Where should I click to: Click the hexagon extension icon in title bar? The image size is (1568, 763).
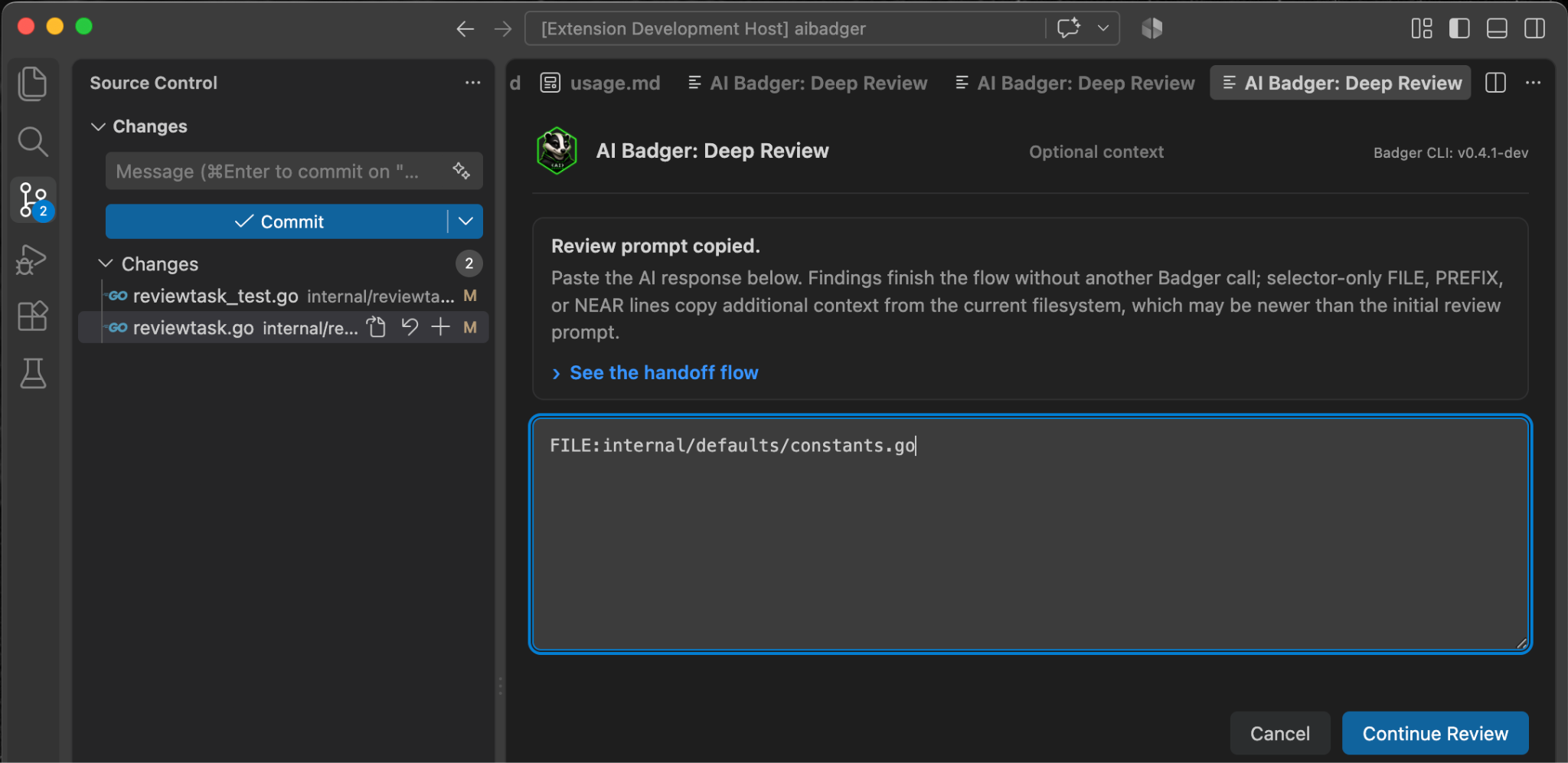tap(1152, 28)
